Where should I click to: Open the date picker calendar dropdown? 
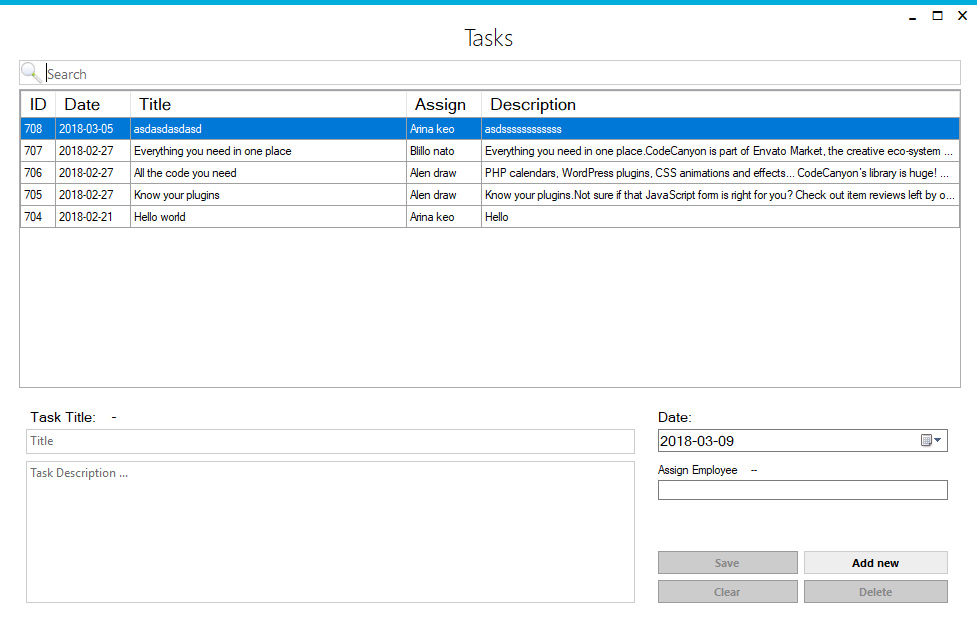click(931, 440)
